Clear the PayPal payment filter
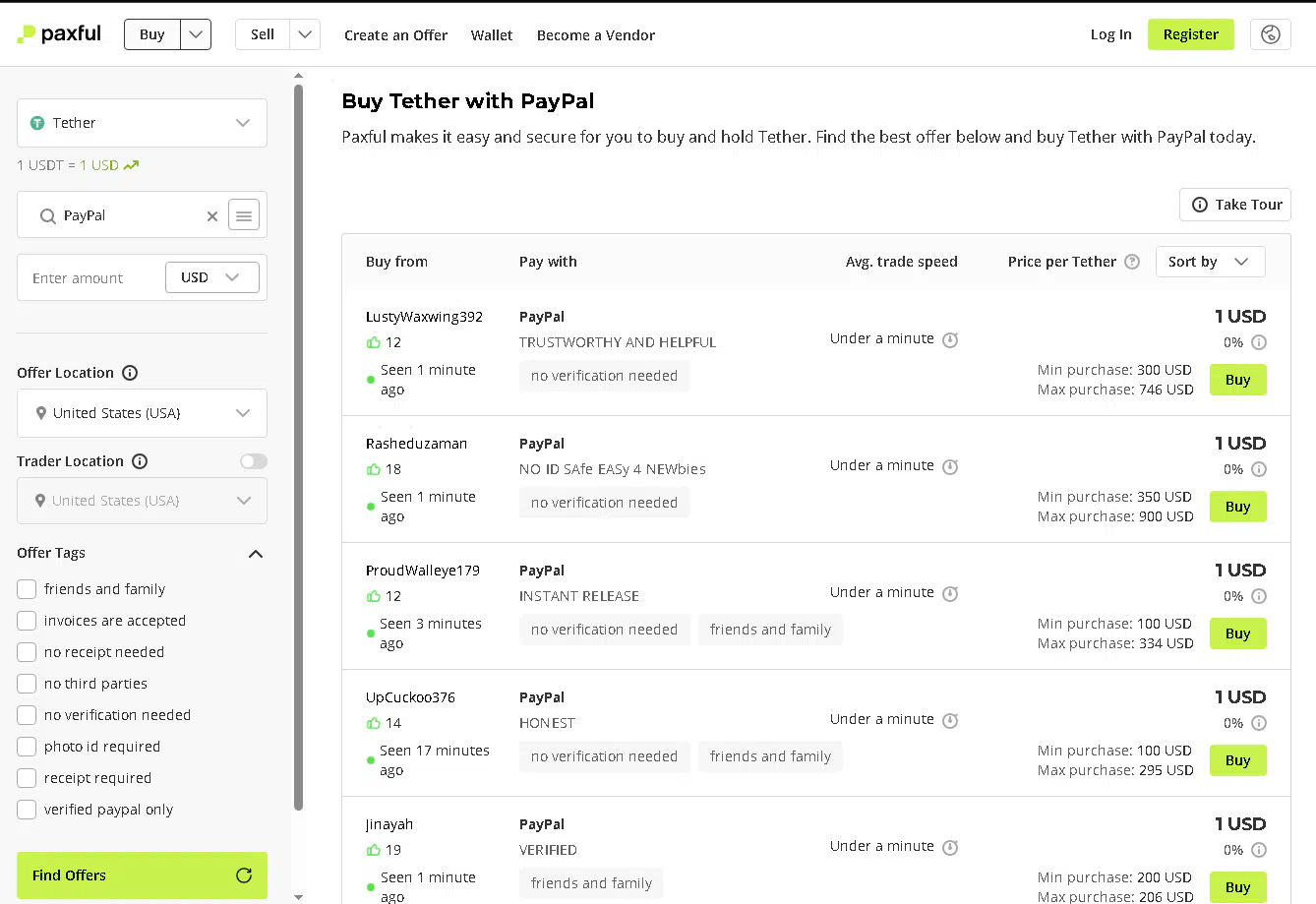This screenshot has height=904, width=1316. [x=212, y=216]
